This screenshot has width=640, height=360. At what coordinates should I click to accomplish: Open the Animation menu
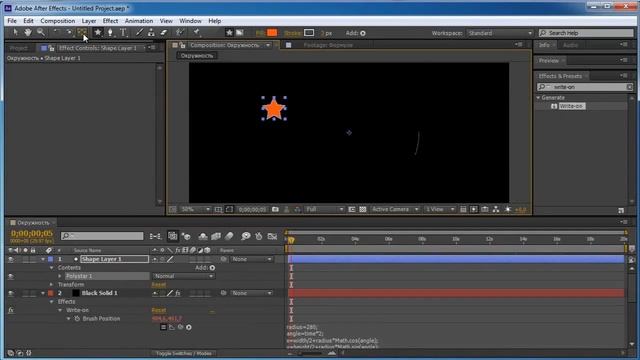139,21
